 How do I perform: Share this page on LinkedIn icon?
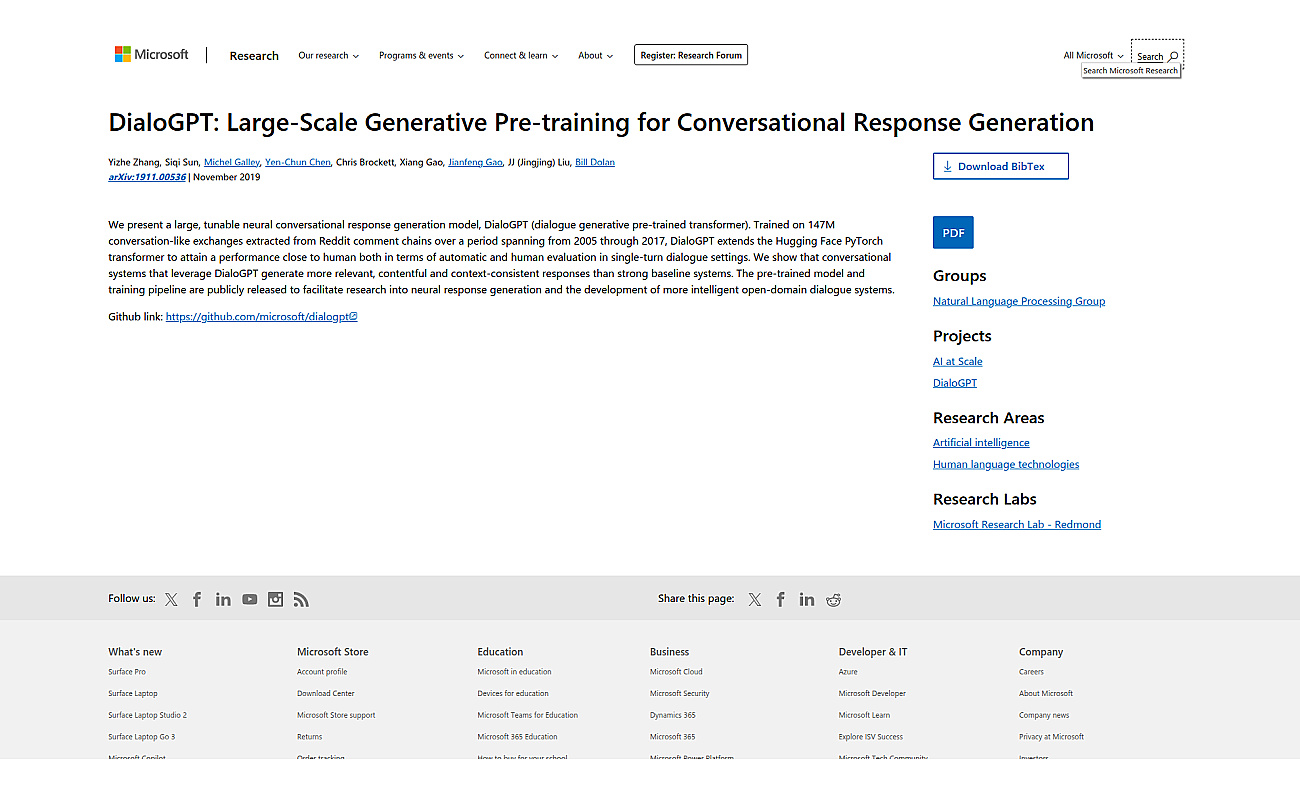[x=807, y=599]
